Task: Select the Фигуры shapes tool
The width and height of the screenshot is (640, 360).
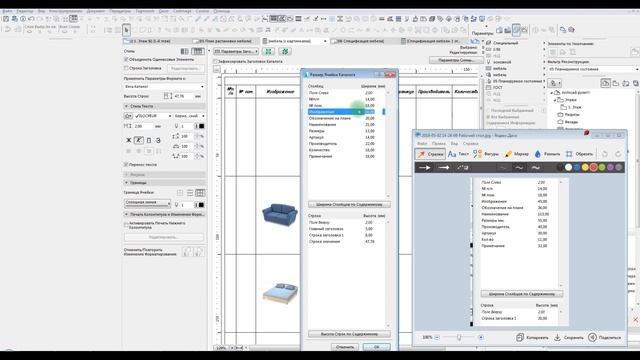Action: click(x=486, y=154)
